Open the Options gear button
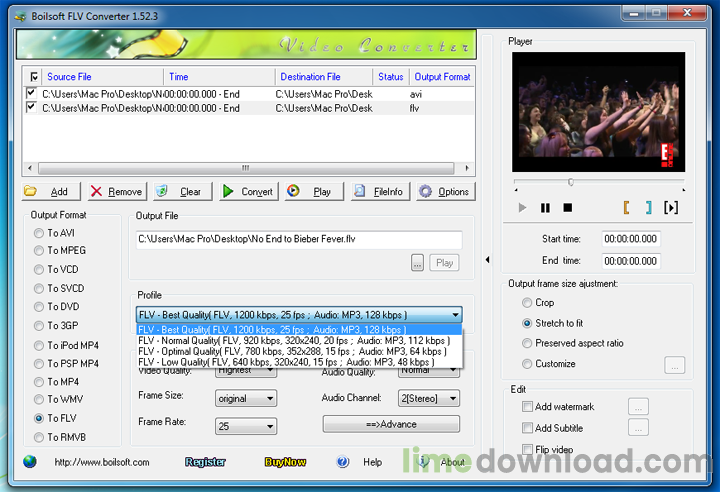This screenshot has width=720, height=492. click(446, 191)
